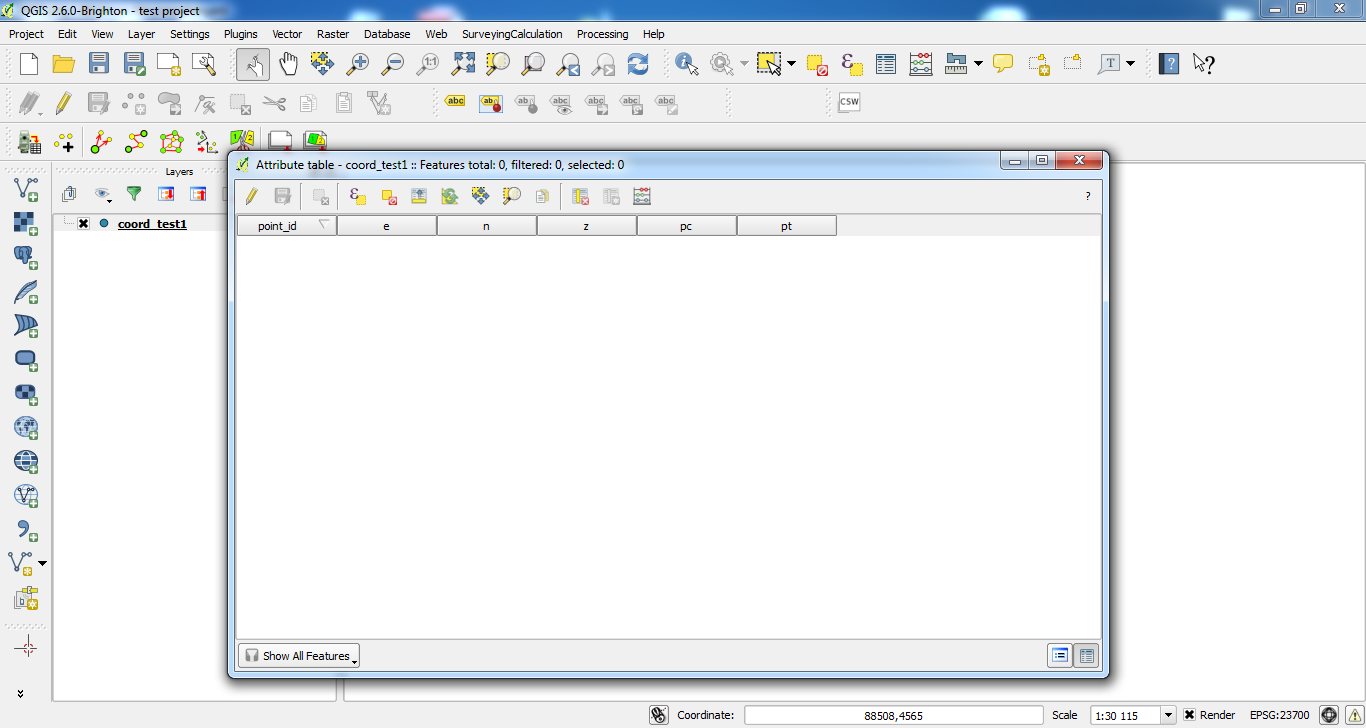Open the Vector menu
This screenshot has height=728, width=1366.
(x=287, y=34)
